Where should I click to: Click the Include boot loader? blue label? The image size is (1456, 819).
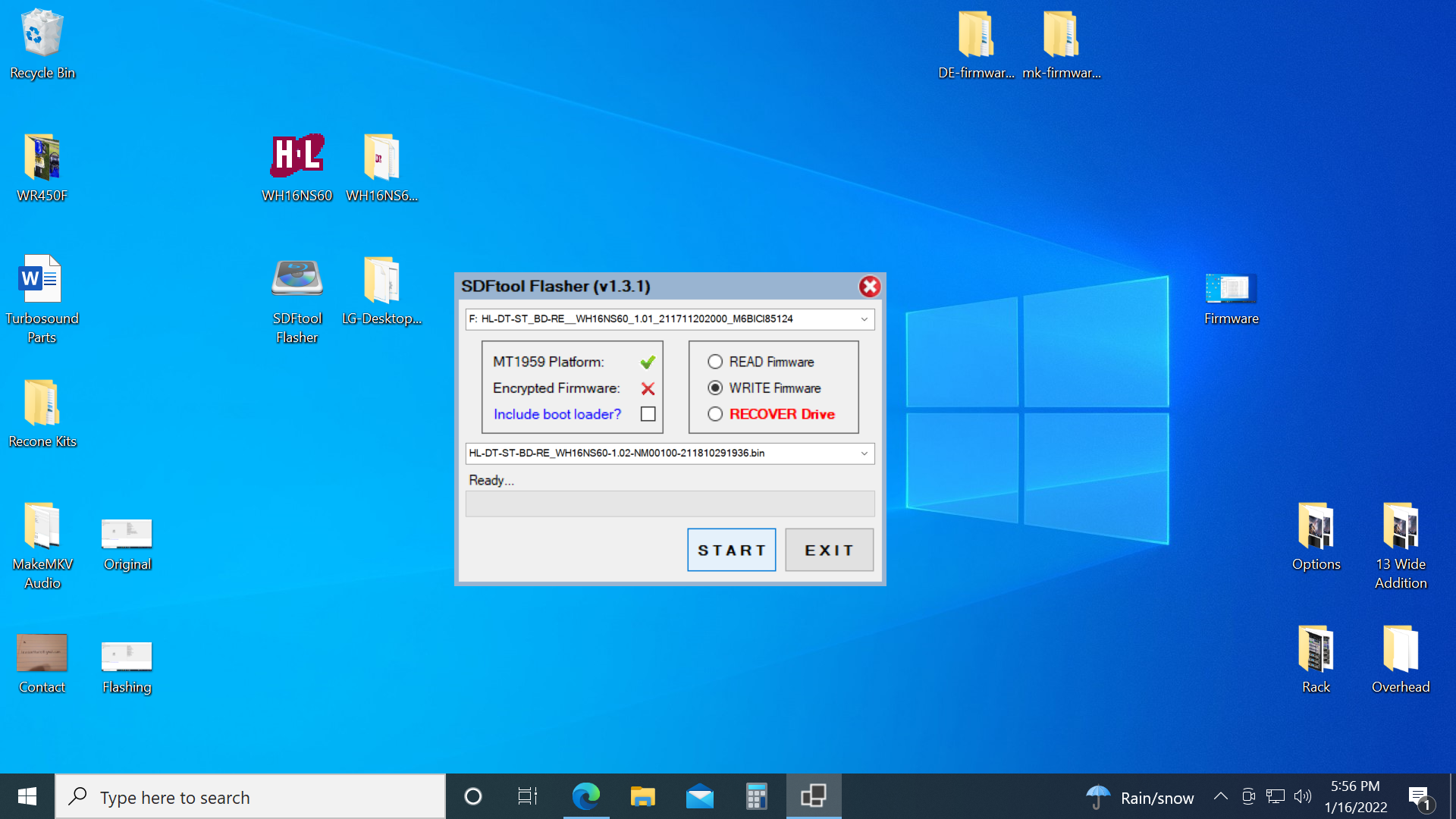pyautogui.click(x=557, y=414)
